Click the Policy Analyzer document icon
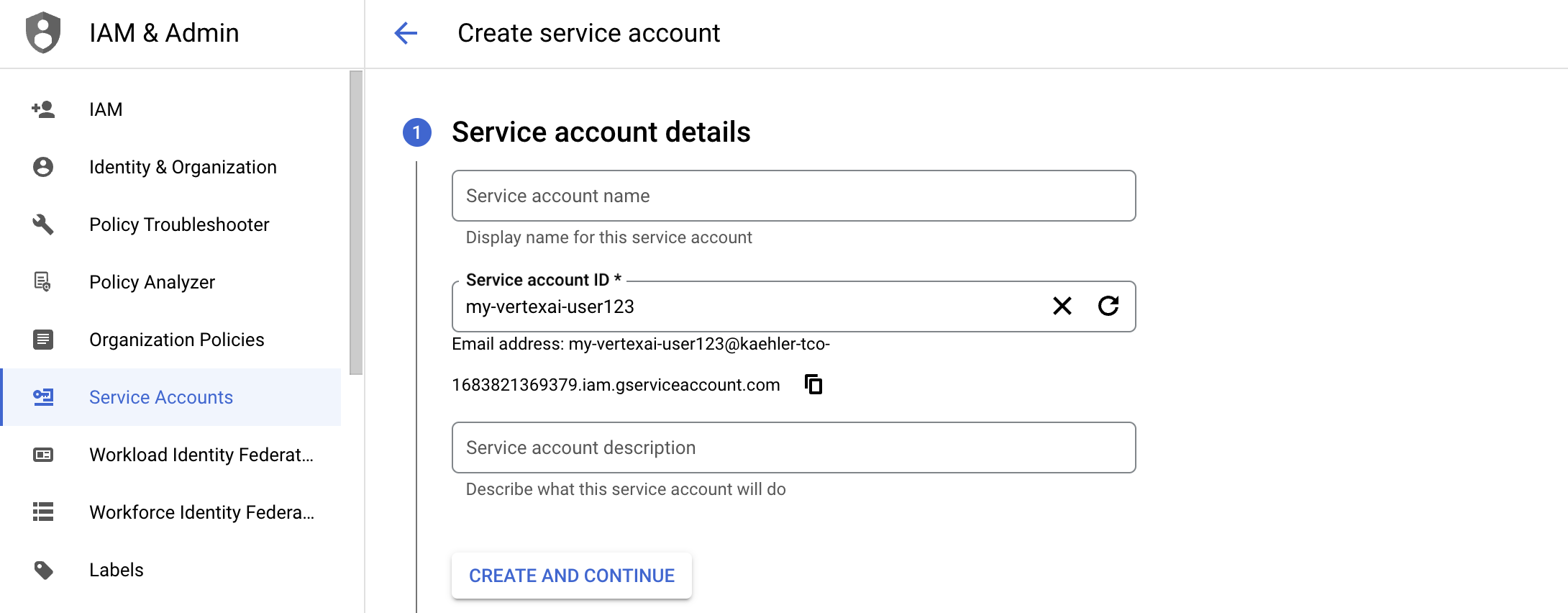This screenshot has height=613, width=1568. point(43,282)
